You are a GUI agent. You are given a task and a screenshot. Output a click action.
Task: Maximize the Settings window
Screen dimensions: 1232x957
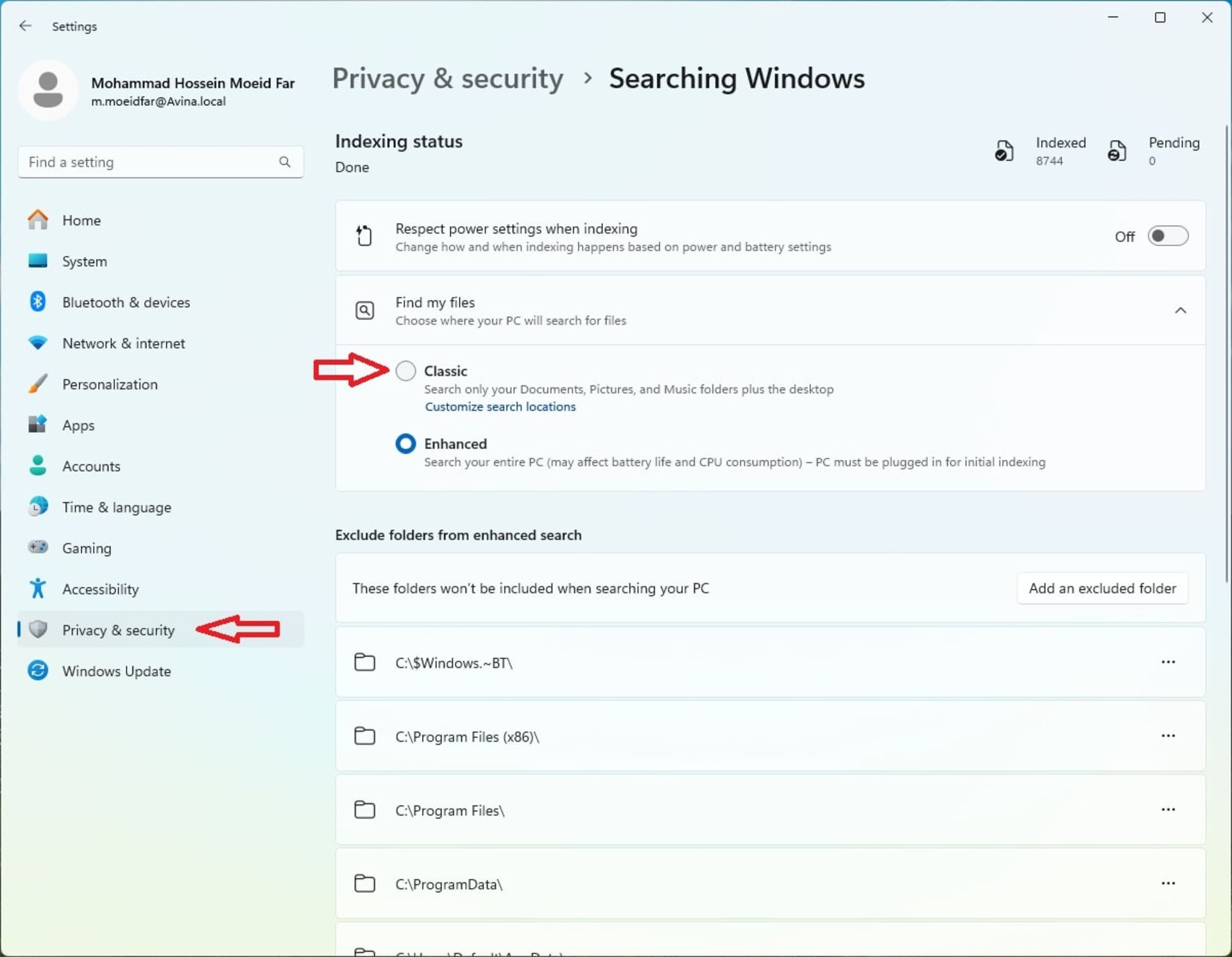coord(1159,18)
